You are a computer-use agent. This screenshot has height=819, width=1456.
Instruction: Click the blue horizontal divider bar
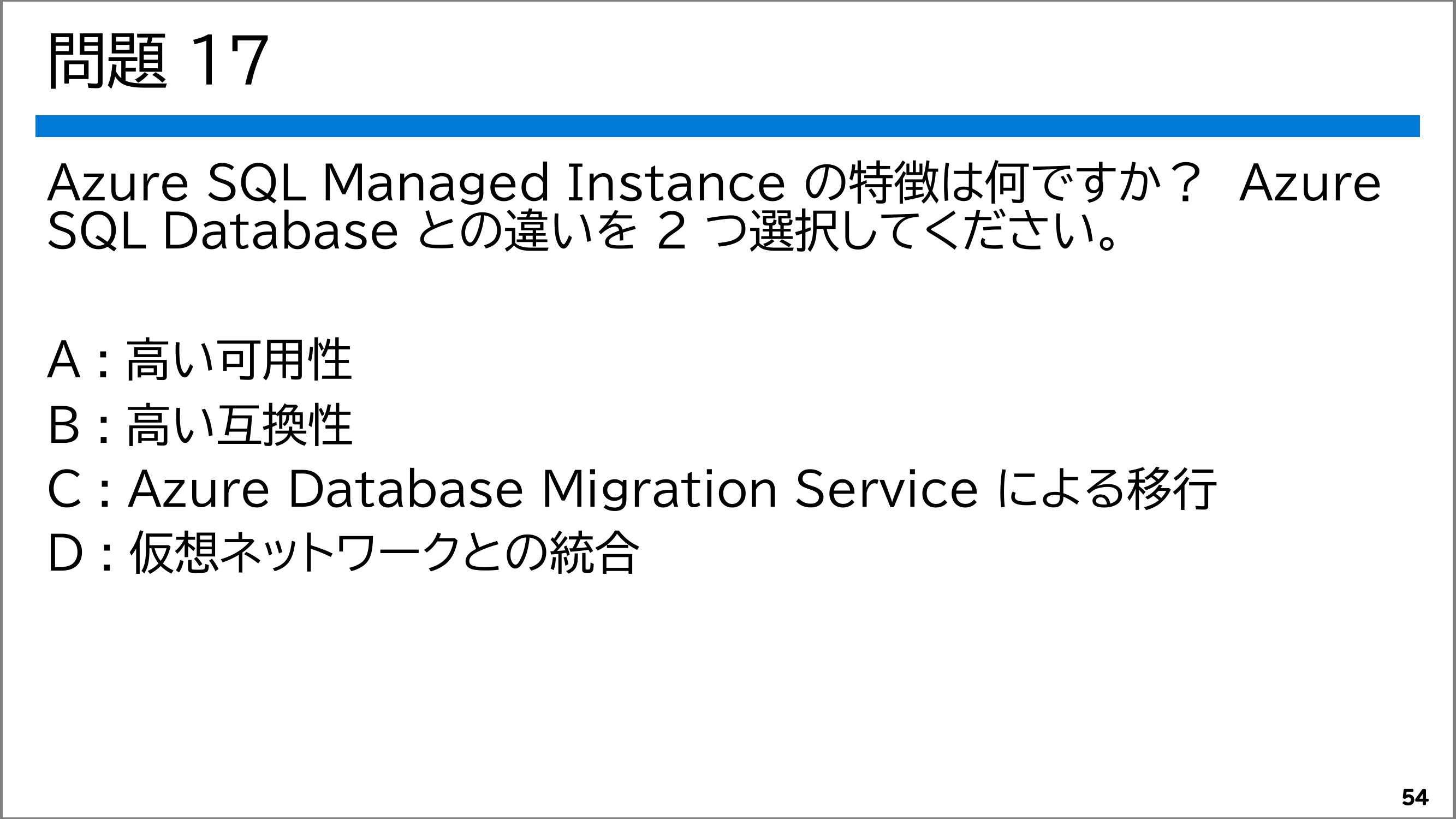click(x=727, y=126)
